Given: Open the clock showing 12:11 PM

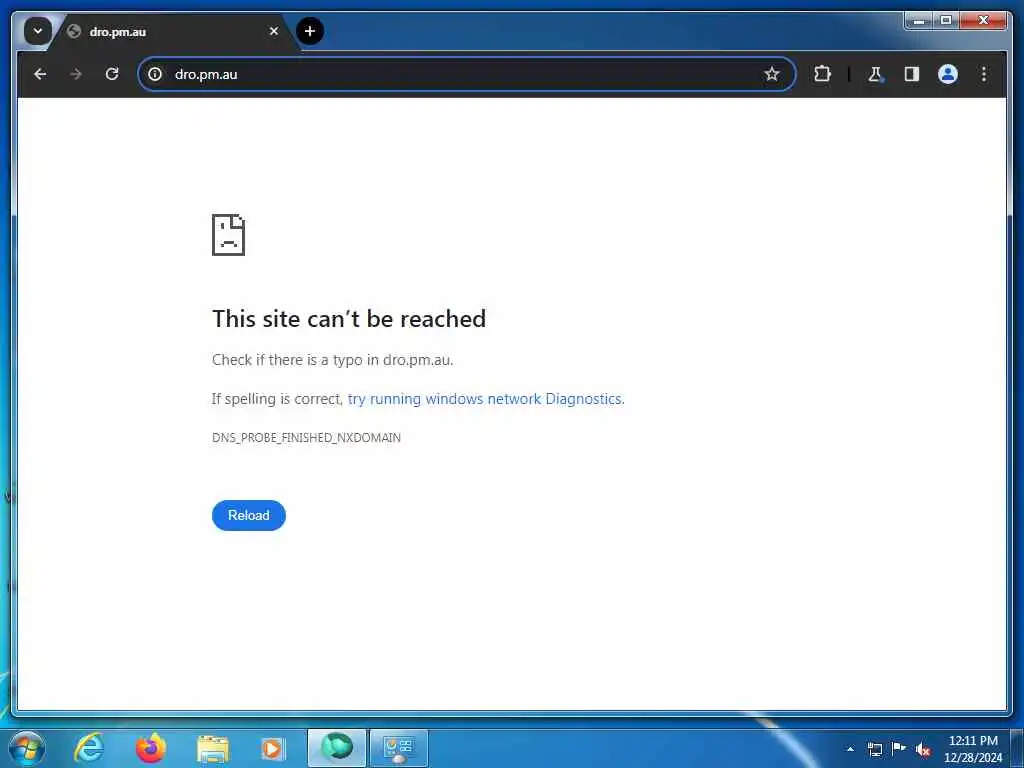Looking at the screenshot, I should point(973,749).
